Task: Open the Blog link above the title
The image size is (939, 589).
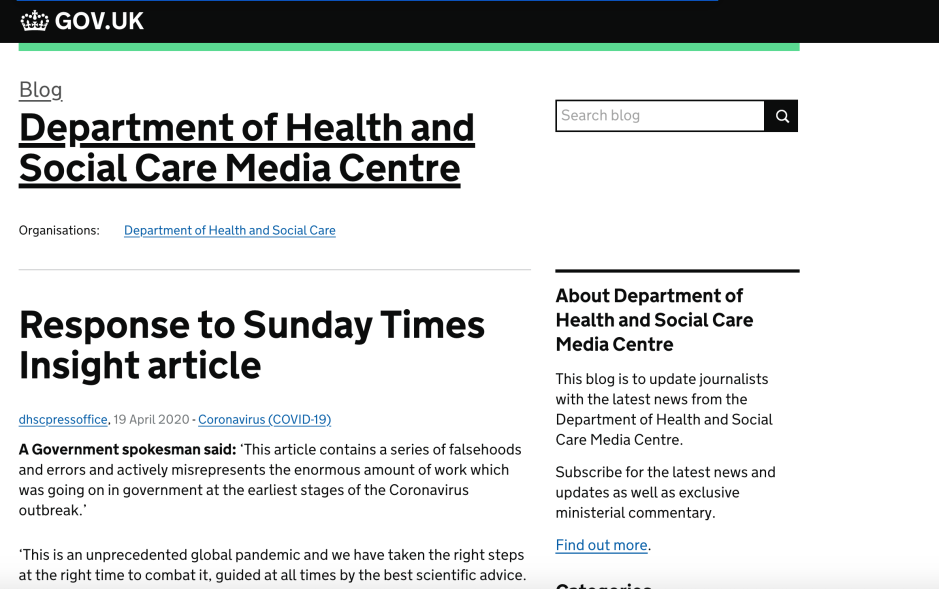Action: [x=40, y=90]
